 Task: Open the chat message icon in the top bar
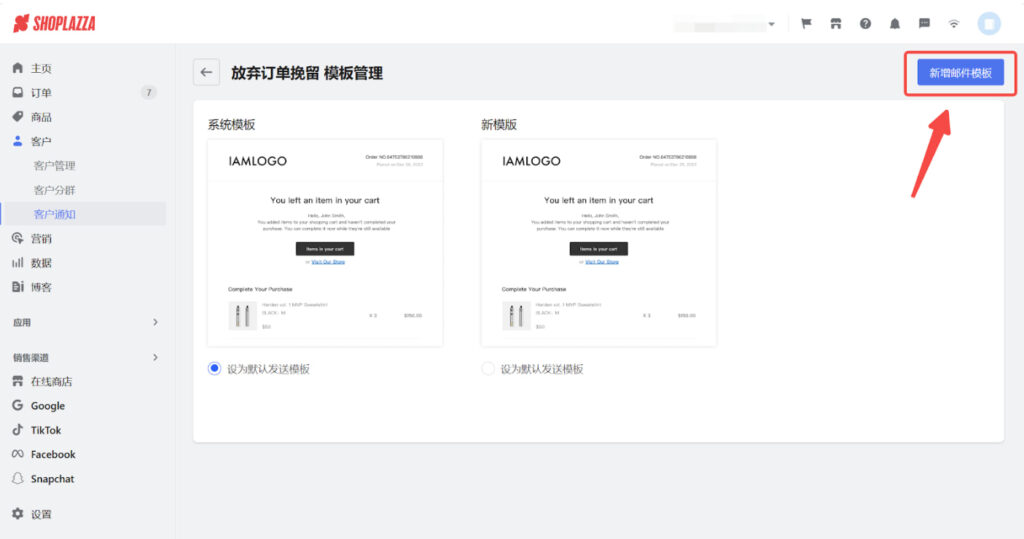point(924,24)
